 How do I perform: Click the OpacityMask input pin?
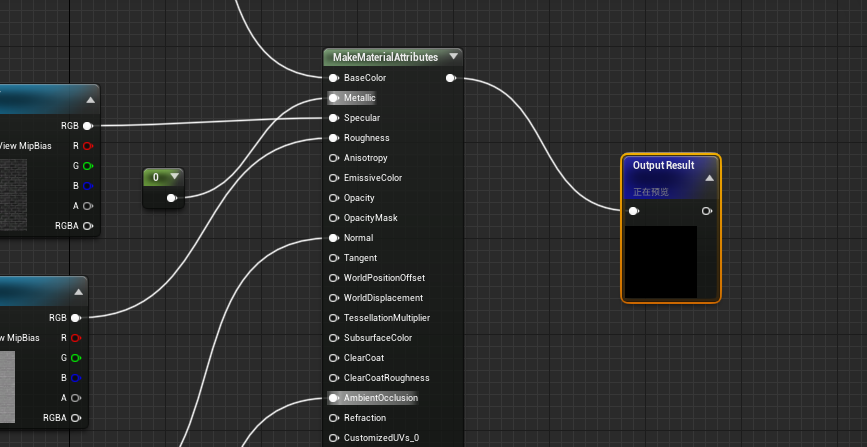point(333,218)
